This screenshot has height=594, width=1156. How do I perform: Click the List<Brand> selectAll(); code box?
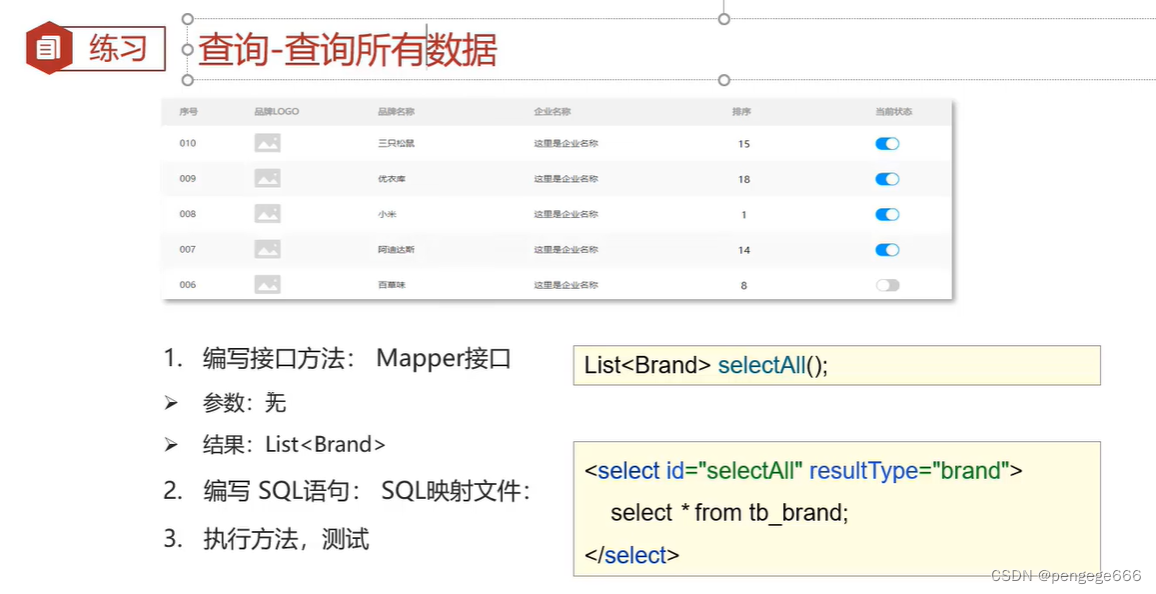[837, 365]
